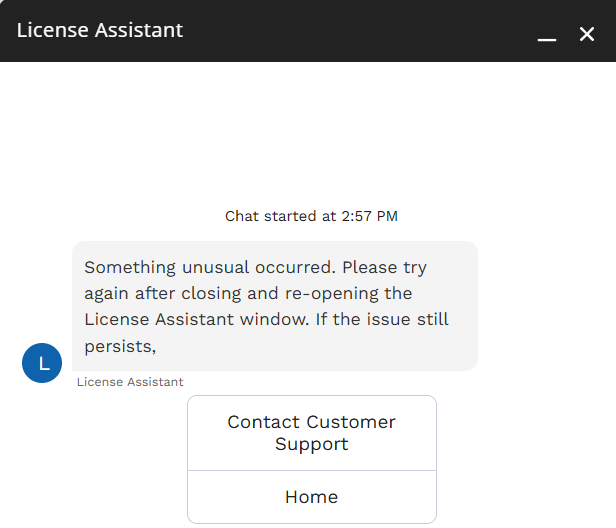The width and height of the screenshot is (616, 528).
Task: Click the "Chat started at 2:57 PM" timestamp
Action: point(311,216)
